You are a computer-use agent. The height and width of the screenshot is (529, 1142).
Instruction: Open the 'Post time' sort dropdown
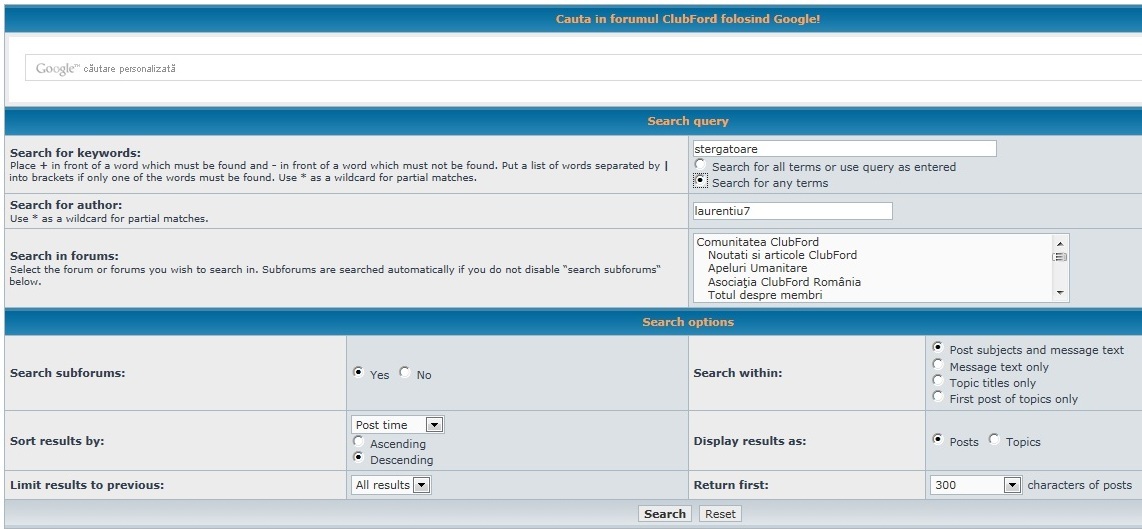pyautogui.click(x=397, y=425)
